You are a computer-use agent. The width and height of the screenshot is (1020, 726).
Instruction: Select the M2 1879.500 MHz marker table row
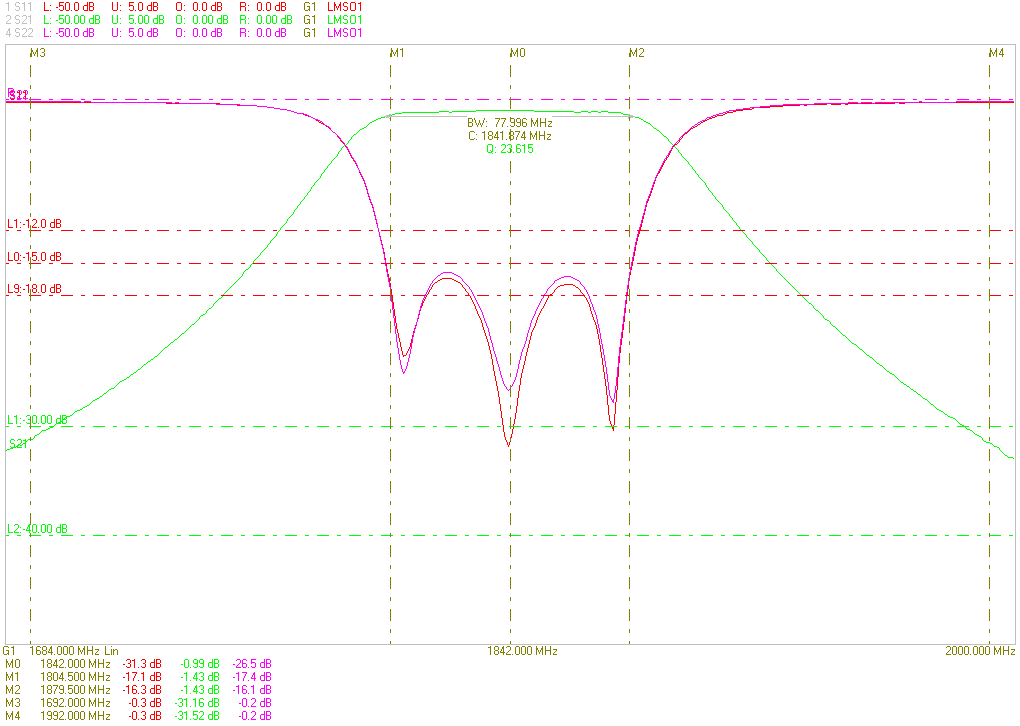(x=138, y=690)
